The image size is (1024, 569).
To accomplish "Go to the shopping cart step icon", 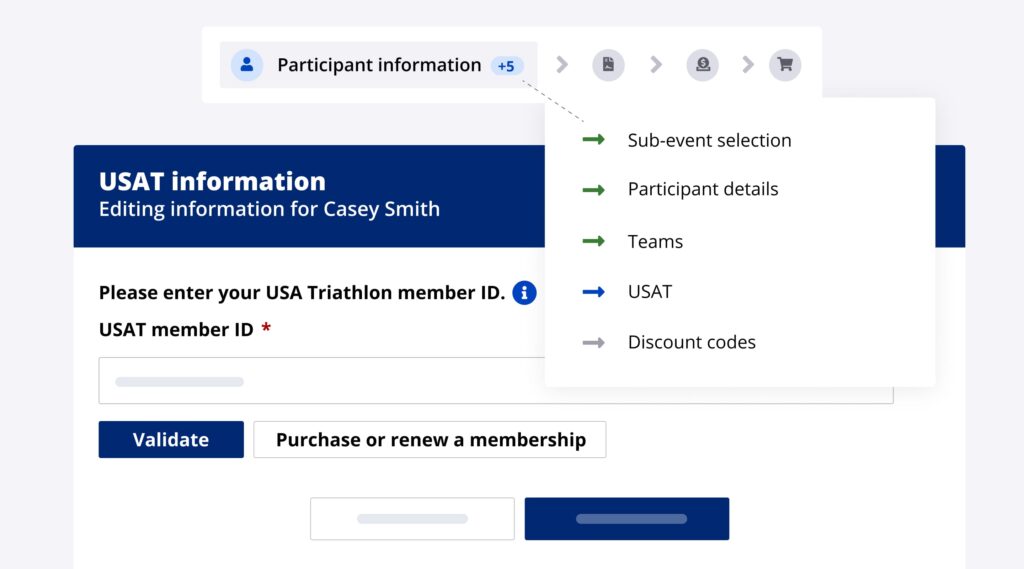I will (x=785, y=65).
